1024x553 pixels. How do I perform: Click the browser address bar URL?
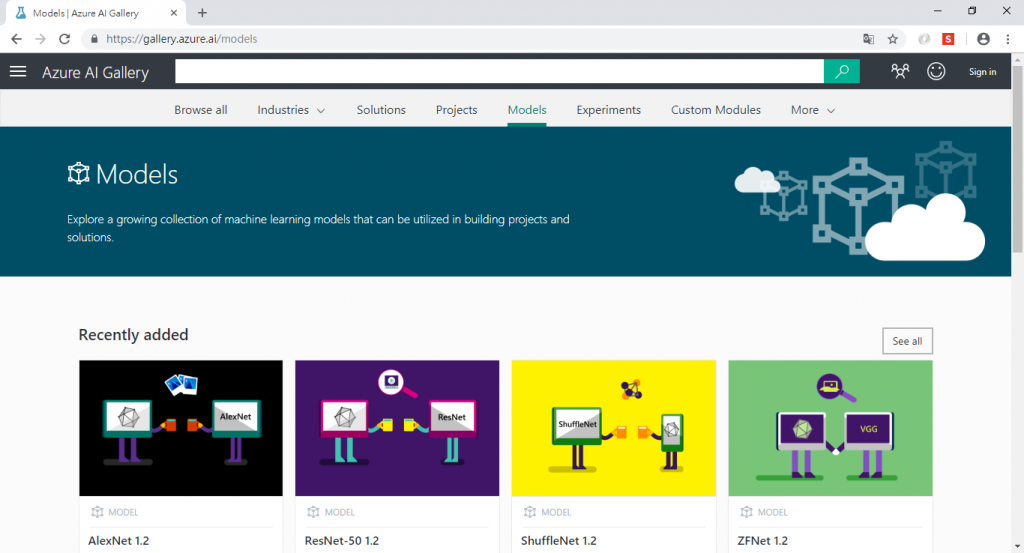point(182,39)
